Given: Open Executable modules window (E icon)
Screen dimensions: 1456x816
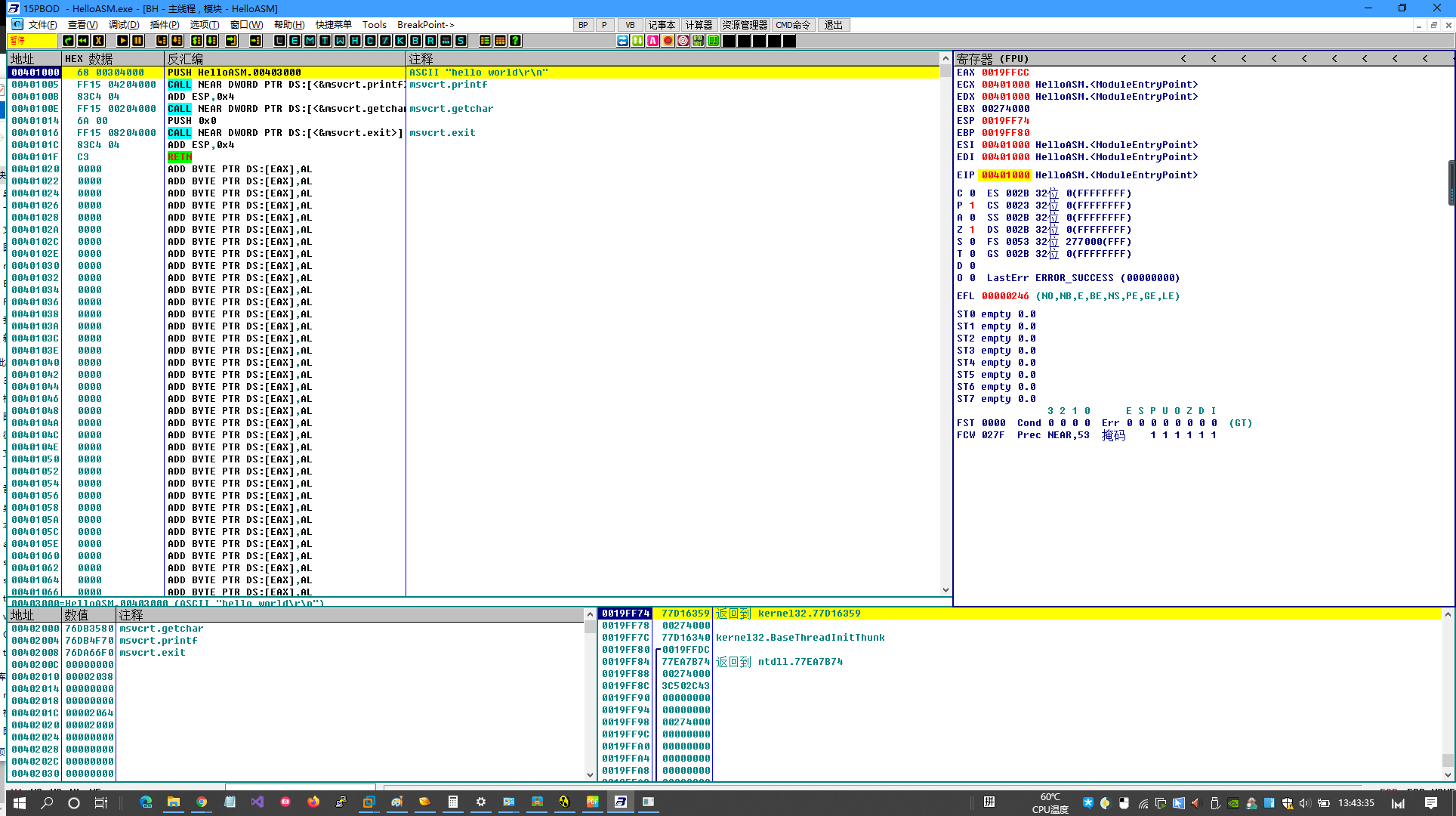Looking at the screenshot, I should point(295,41).
